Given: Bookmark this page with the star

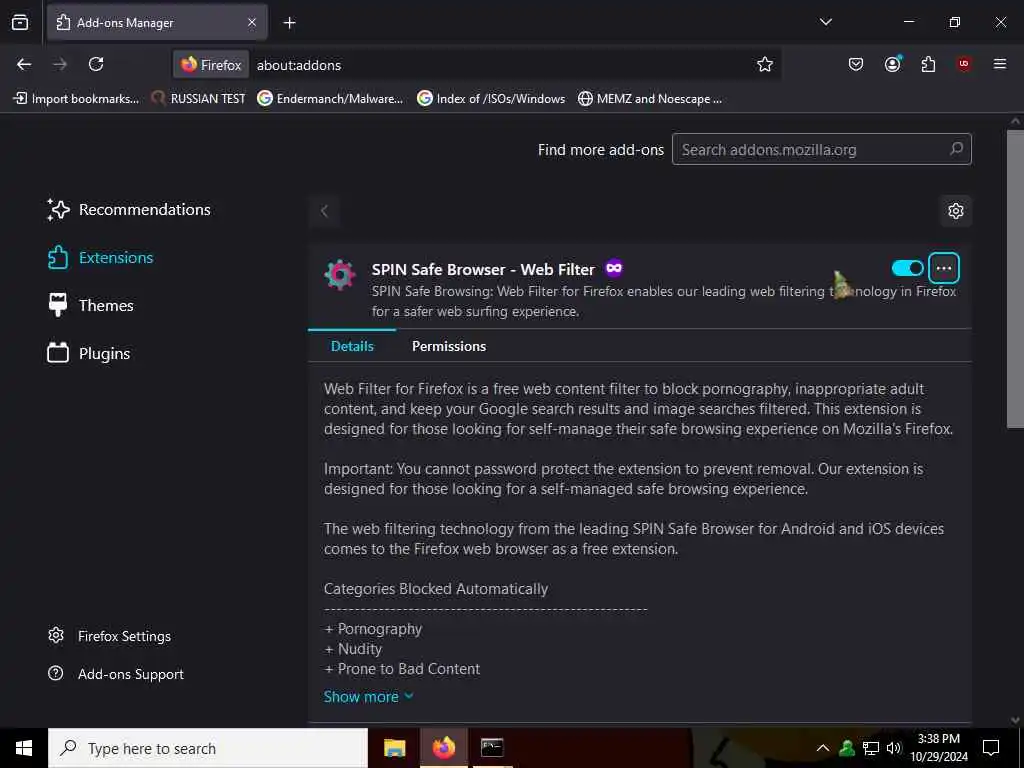Looking at the screenshot, I should pyautogui.click(x=765, y=64).
